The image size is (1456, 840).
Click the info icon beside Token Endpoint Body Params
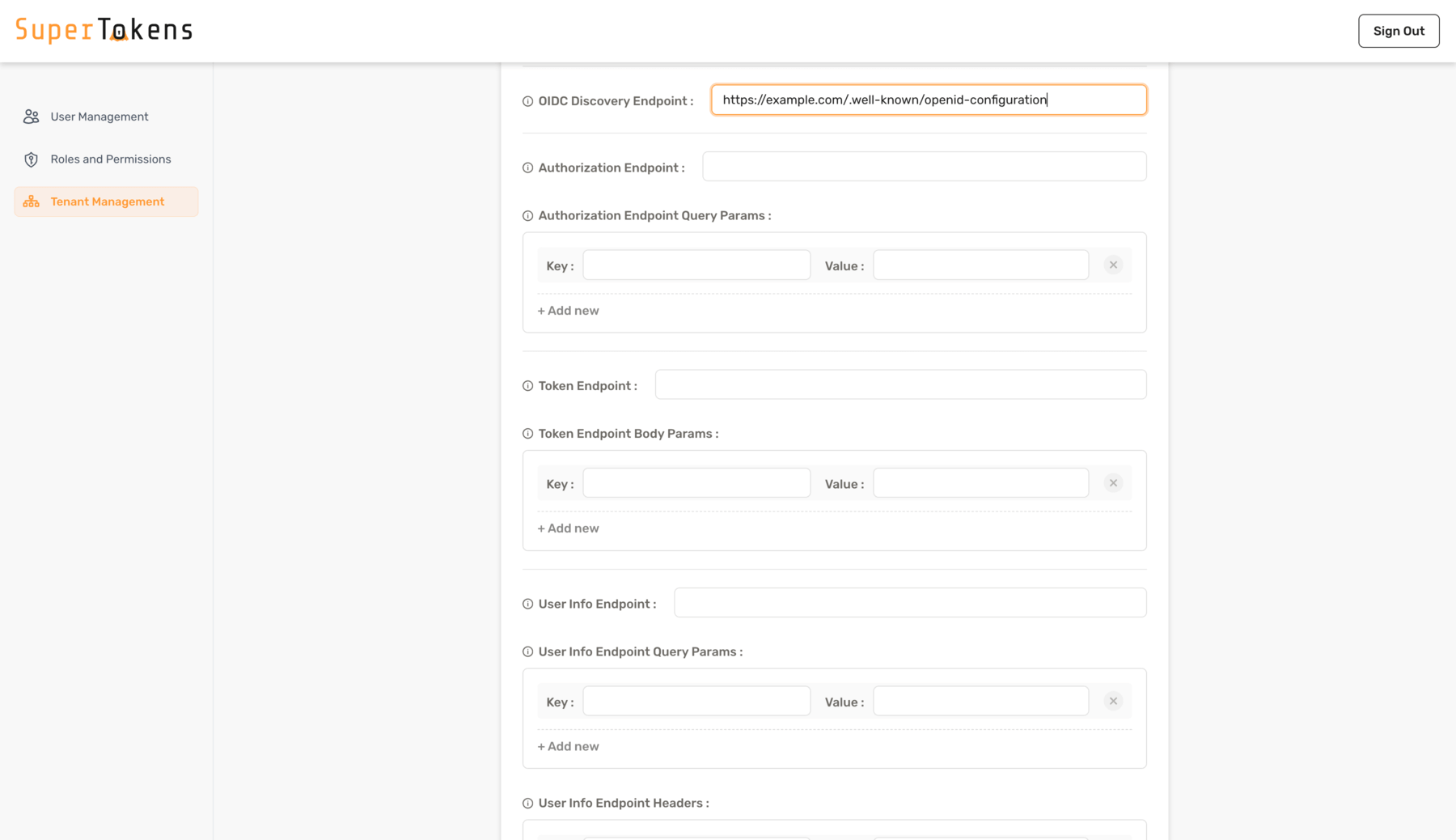527,433
